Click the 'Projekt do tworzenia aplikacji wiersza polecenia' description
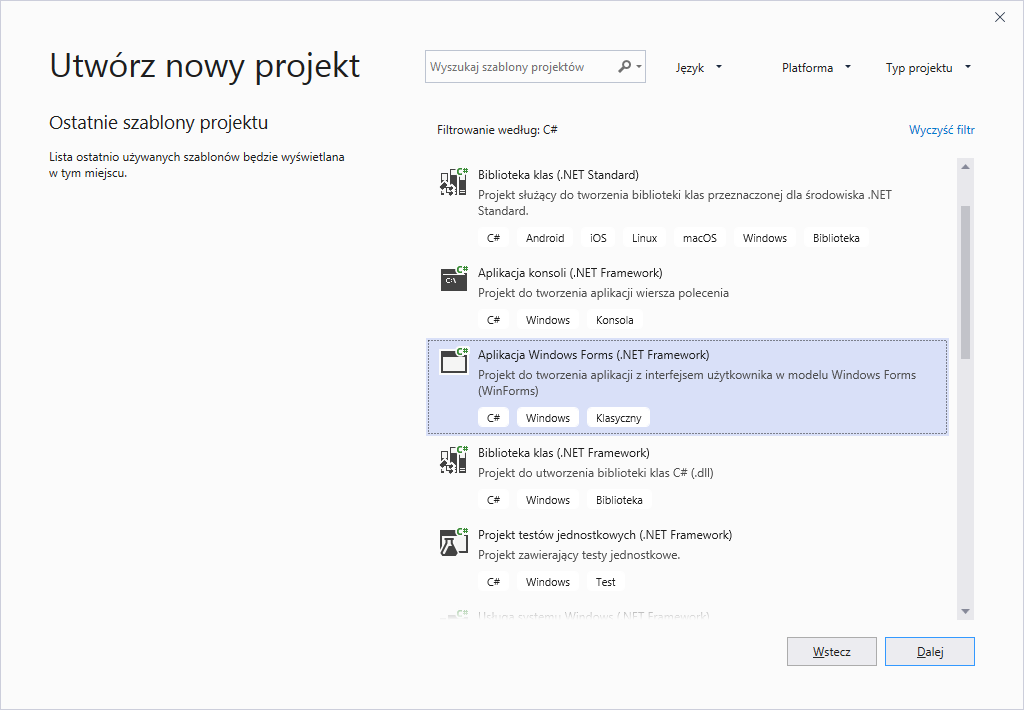This screenshot has height=710, width=1024. [603, 293]
